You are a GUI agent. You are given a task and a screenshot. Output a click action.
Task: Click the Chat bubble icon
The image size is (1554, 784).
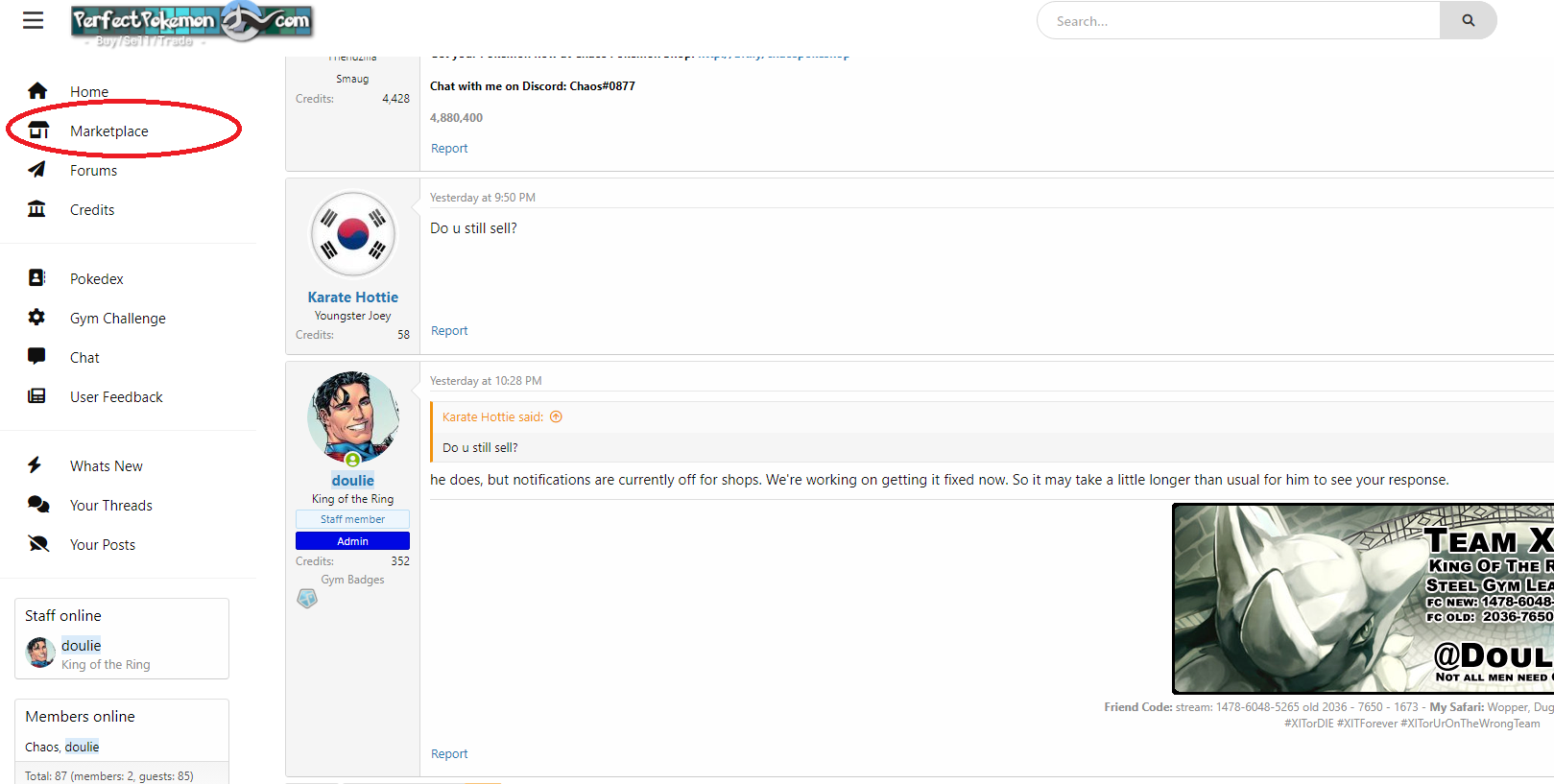(36, 356)
